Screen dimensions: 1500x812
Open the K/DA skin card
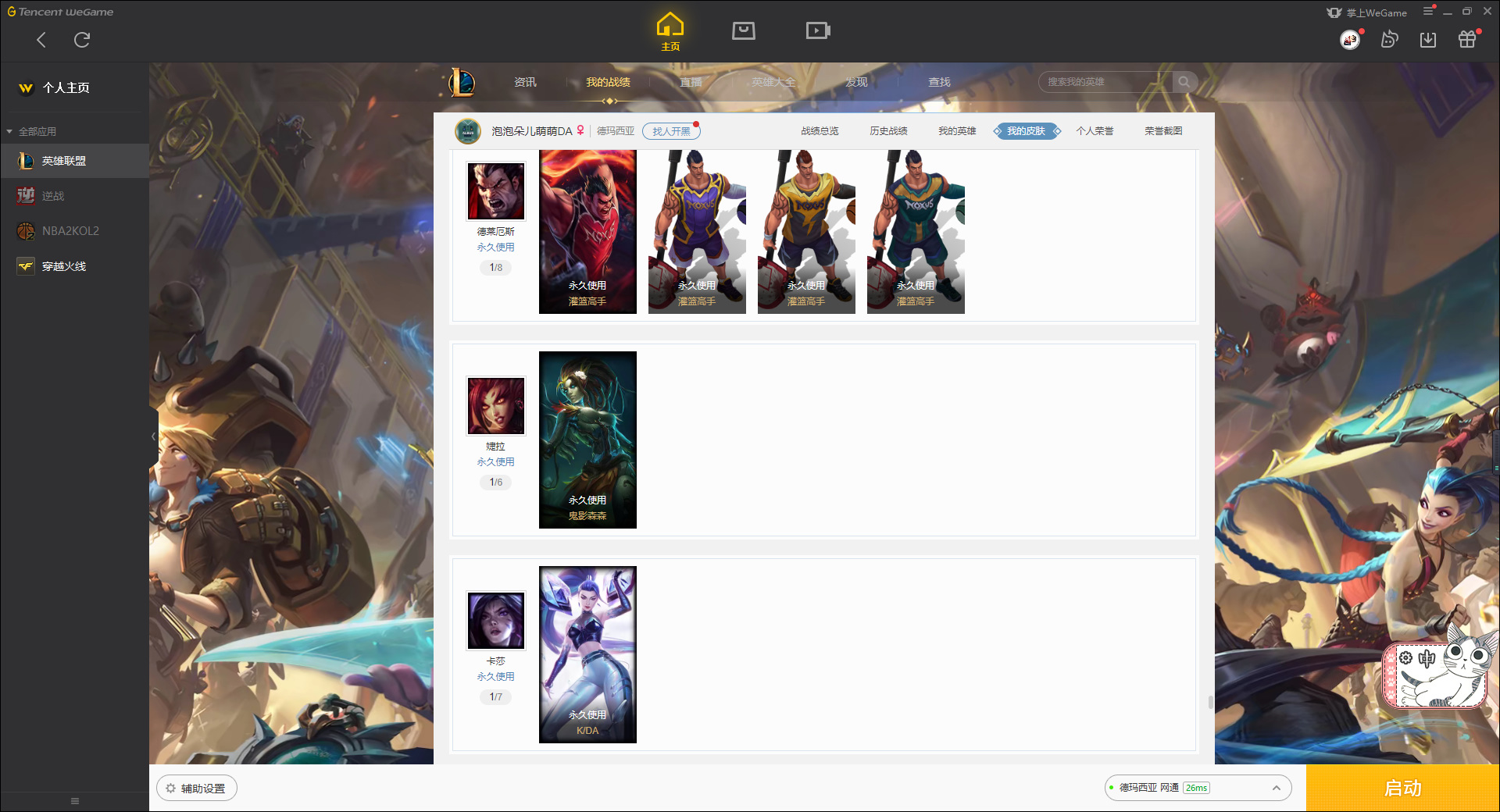pyautogui.click(x=587, y=654)
